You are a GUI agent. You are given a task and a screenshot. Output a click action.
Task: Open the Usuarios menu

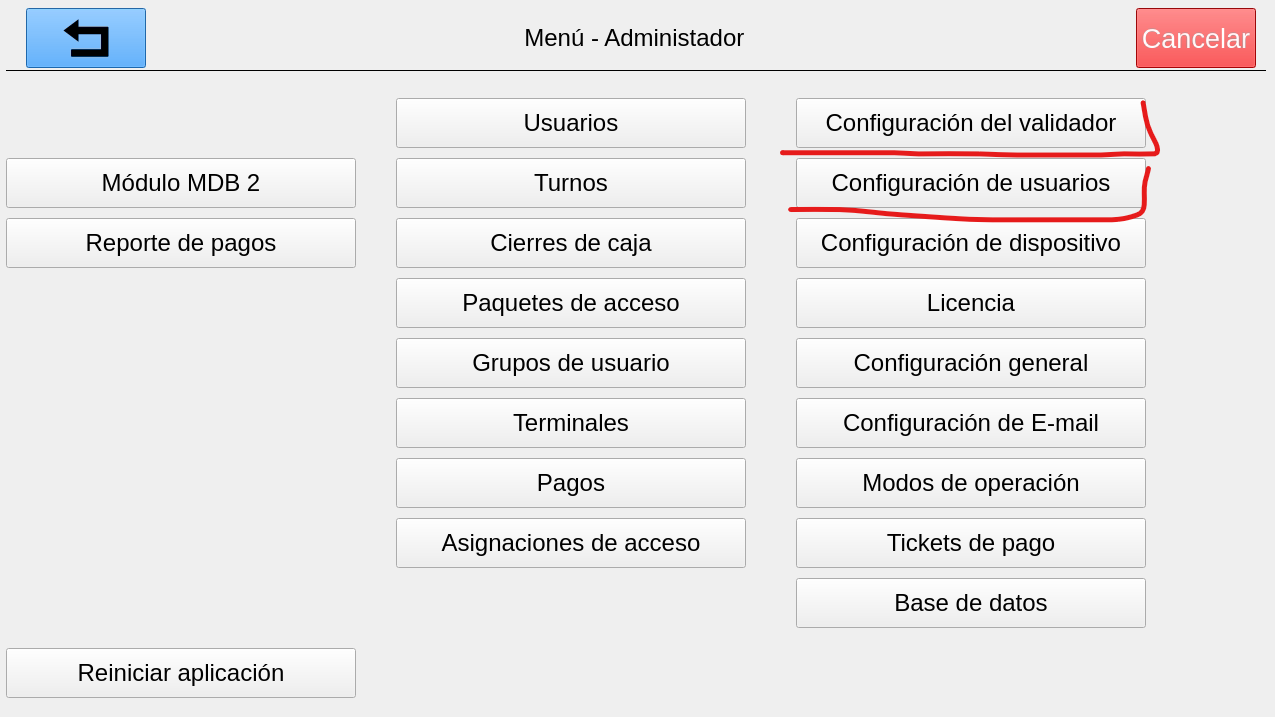(570, 123)
